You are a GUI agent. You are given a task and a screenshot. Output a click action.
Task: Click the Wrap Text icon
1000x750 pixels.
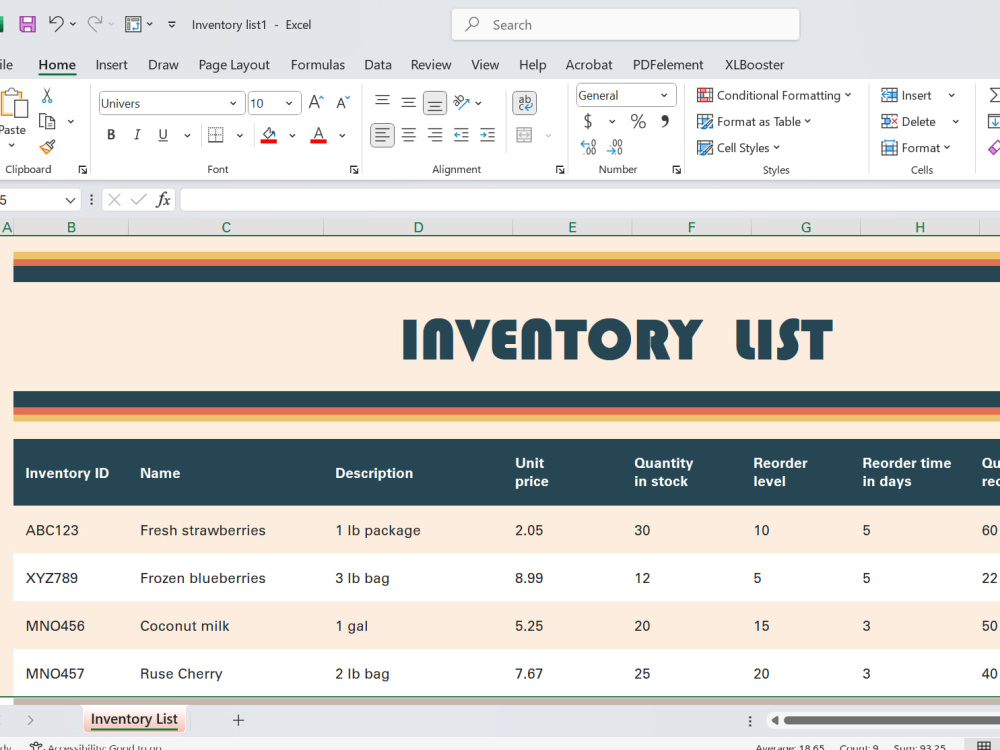524,103
